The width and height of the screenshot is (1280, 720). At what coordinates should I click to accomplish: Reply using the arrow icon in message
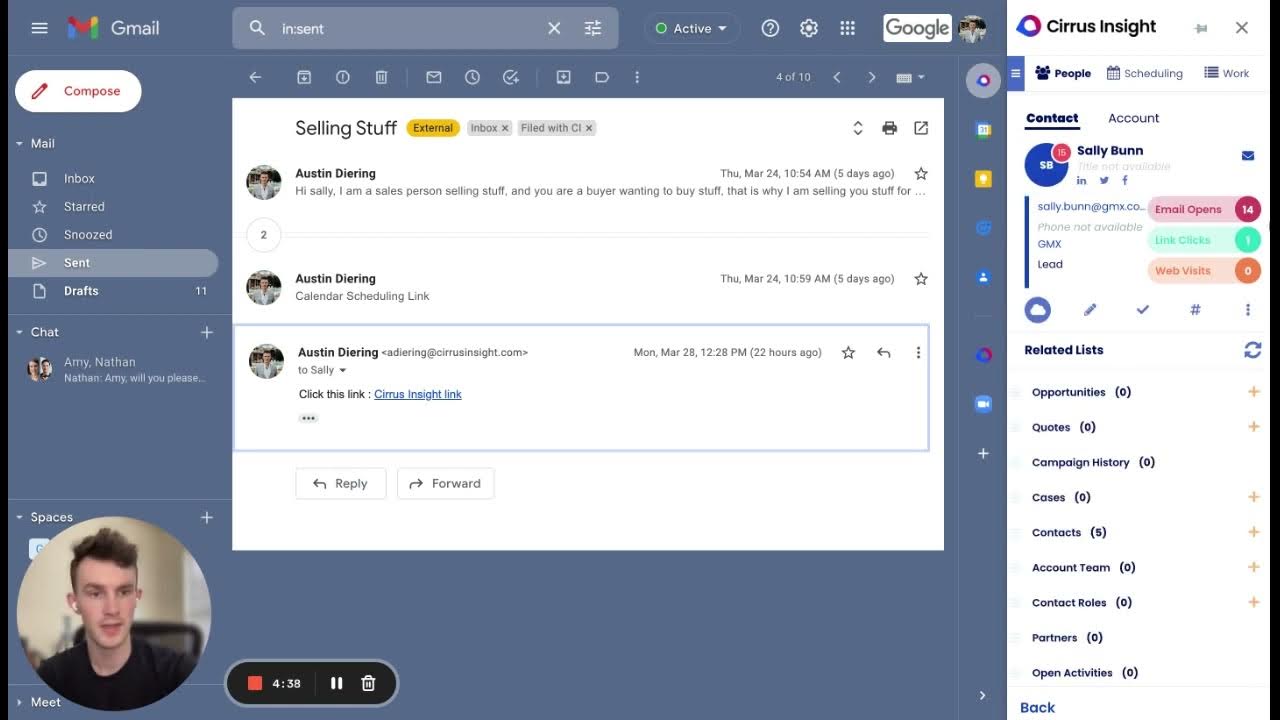884,352
